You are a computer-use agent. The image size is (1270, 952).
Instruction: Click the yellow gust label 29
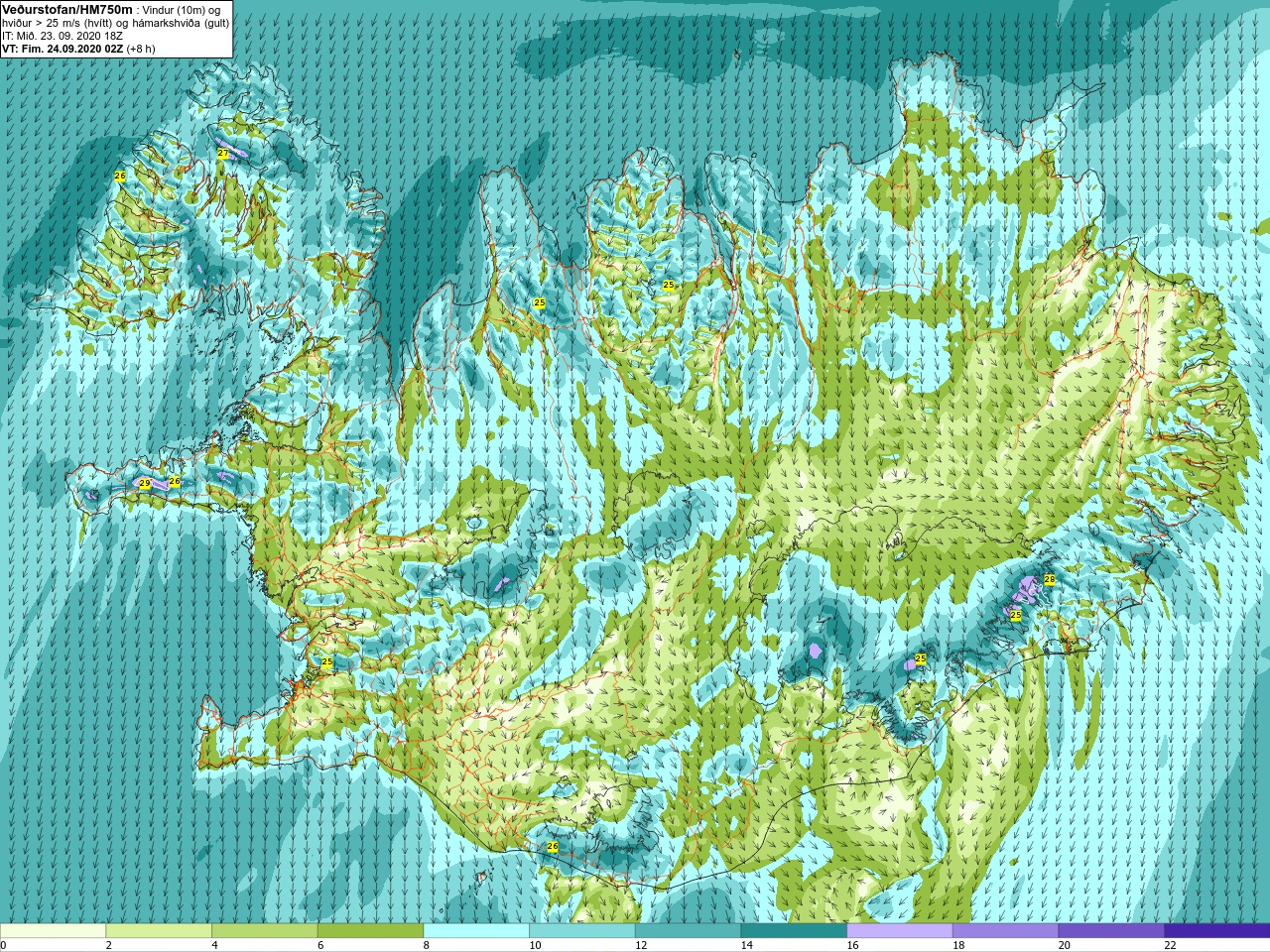pyautogui.click(x=145, y=484)
